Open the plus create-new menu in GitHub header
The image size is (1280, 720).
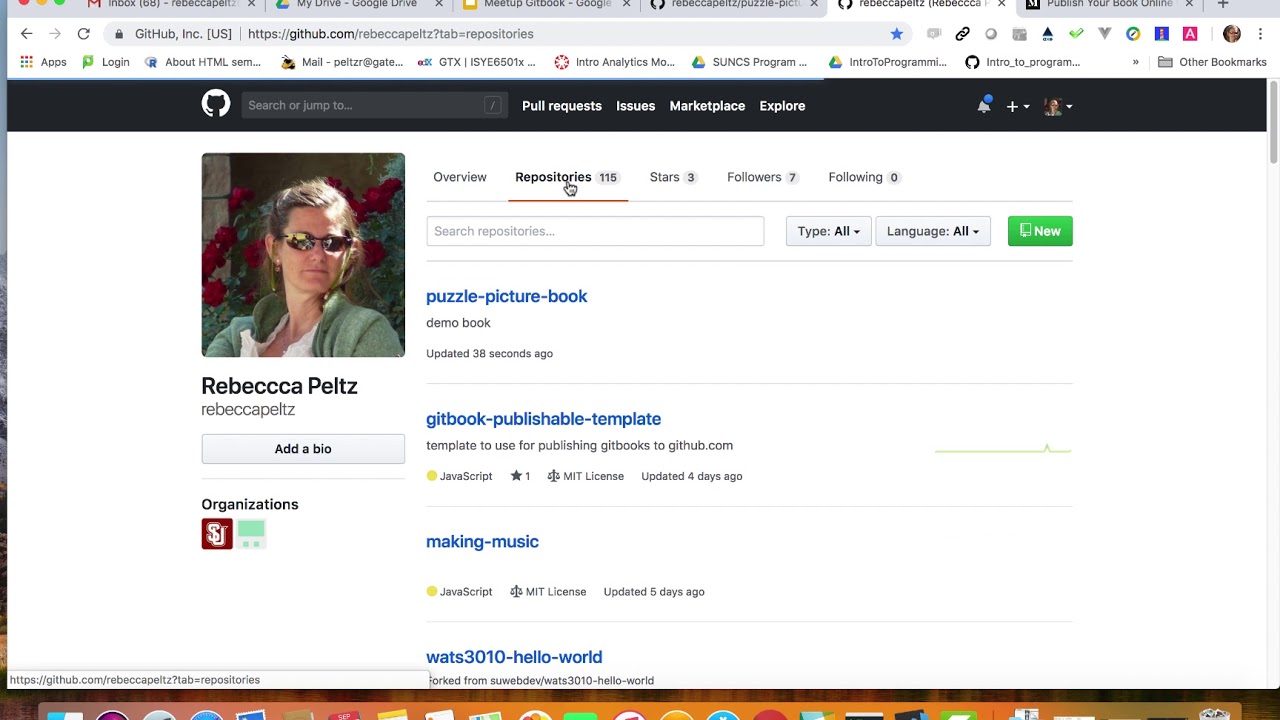pos(1017,106)
